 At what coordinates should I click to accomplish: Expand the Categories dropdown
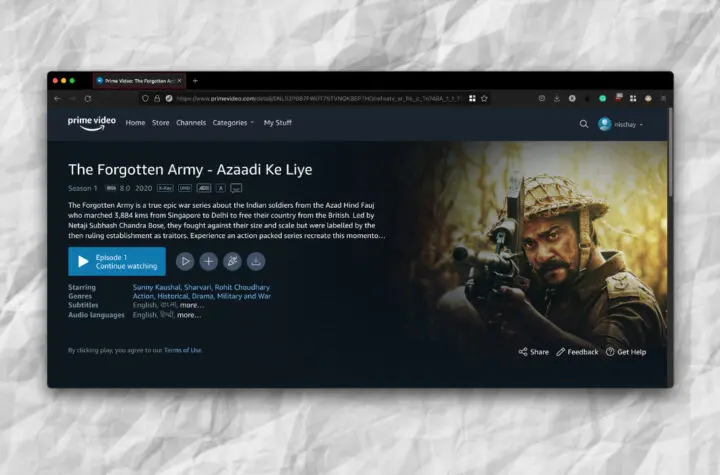click(x=233, y=123)
